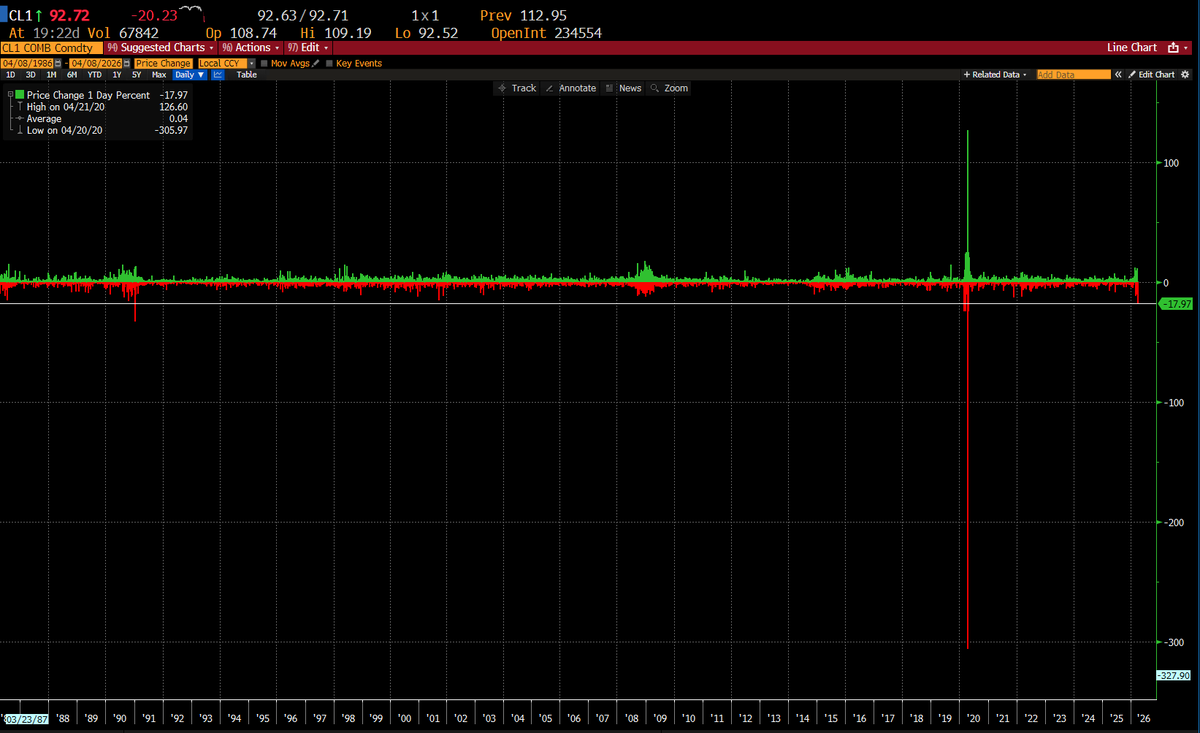The image size is (1200, 733).
Task: Open the News overlay tool
Action: click(624, 88)
